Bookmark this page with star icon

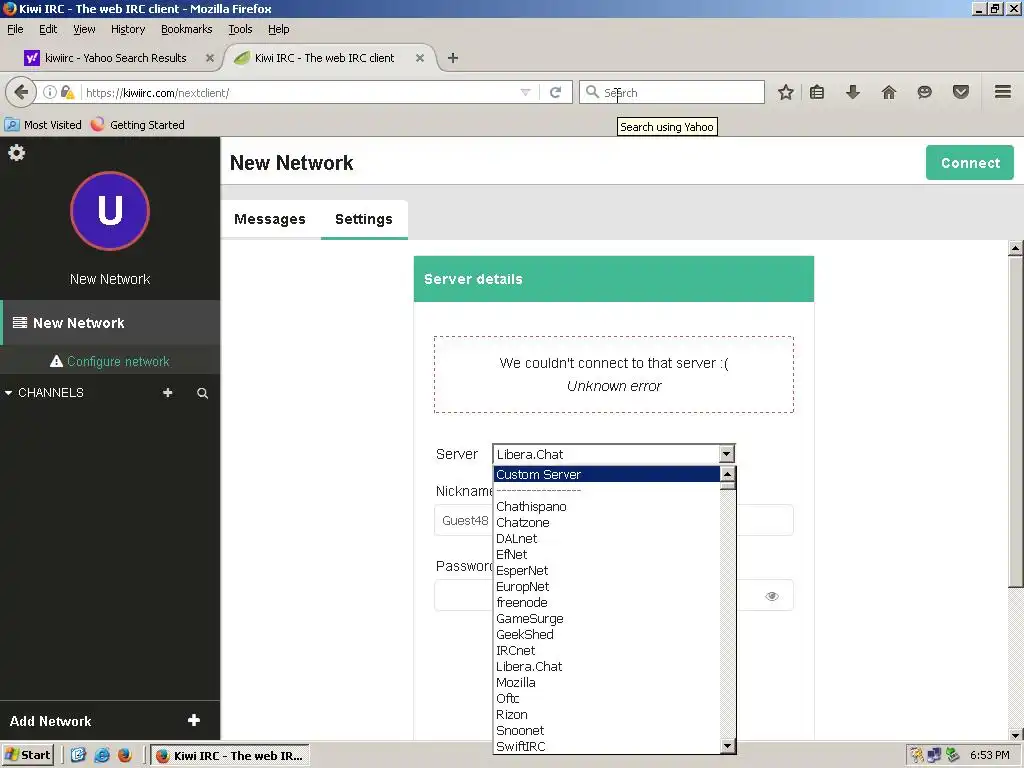(x=786, y=92)
